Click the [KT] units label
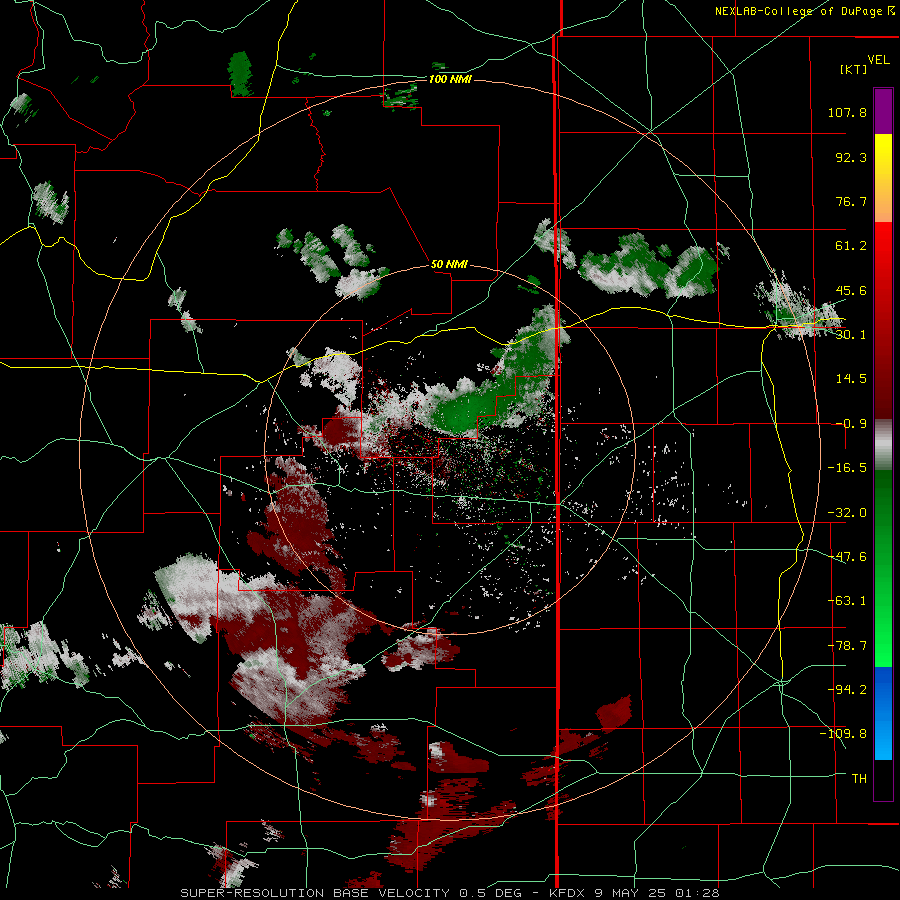The width and height of the screenshot is (900, 900). click(854, 69)
